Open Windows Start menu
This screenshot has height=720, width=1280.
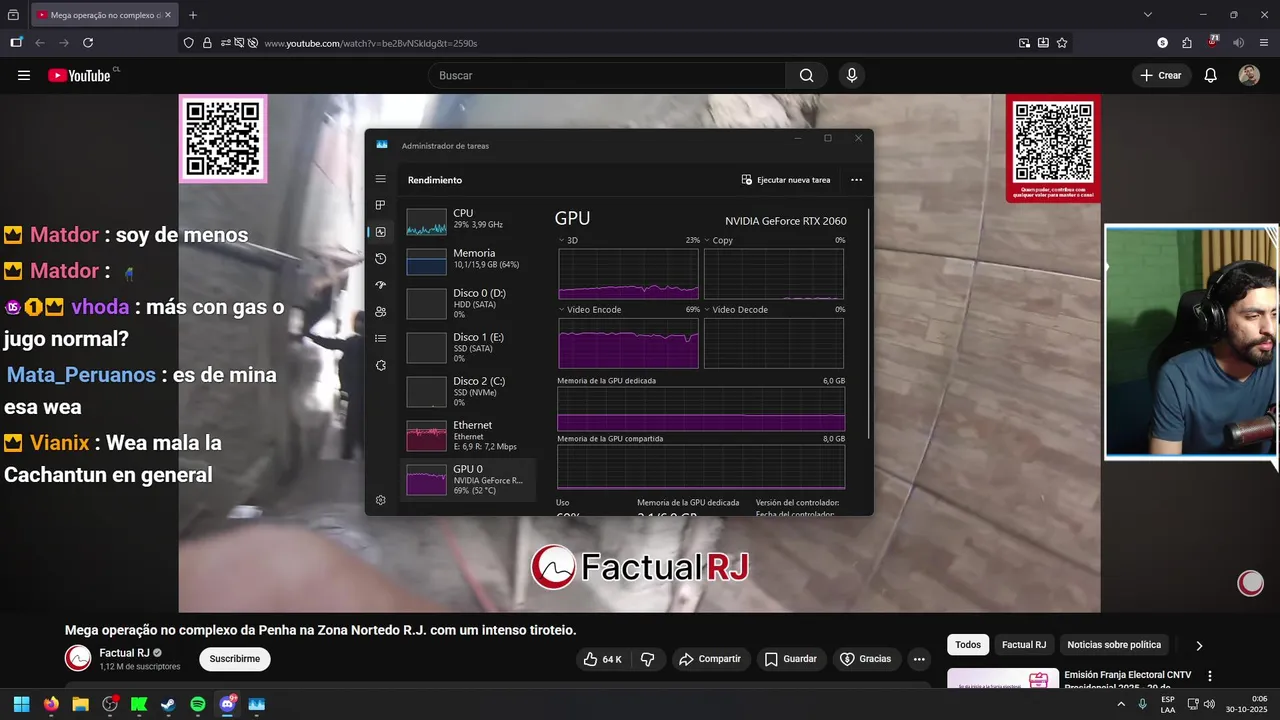(21, 704)
